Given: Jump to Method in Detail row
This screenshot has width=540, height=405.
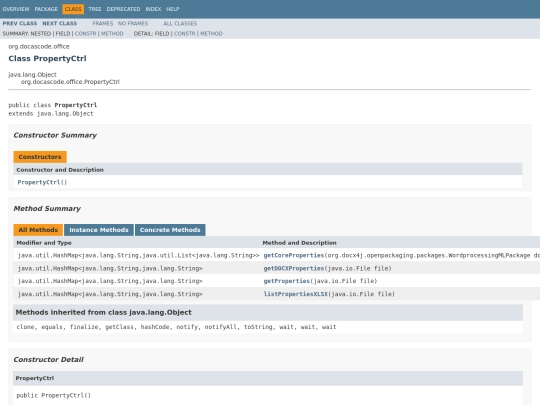Looking at the screenshot, I should tap(211, 33).
